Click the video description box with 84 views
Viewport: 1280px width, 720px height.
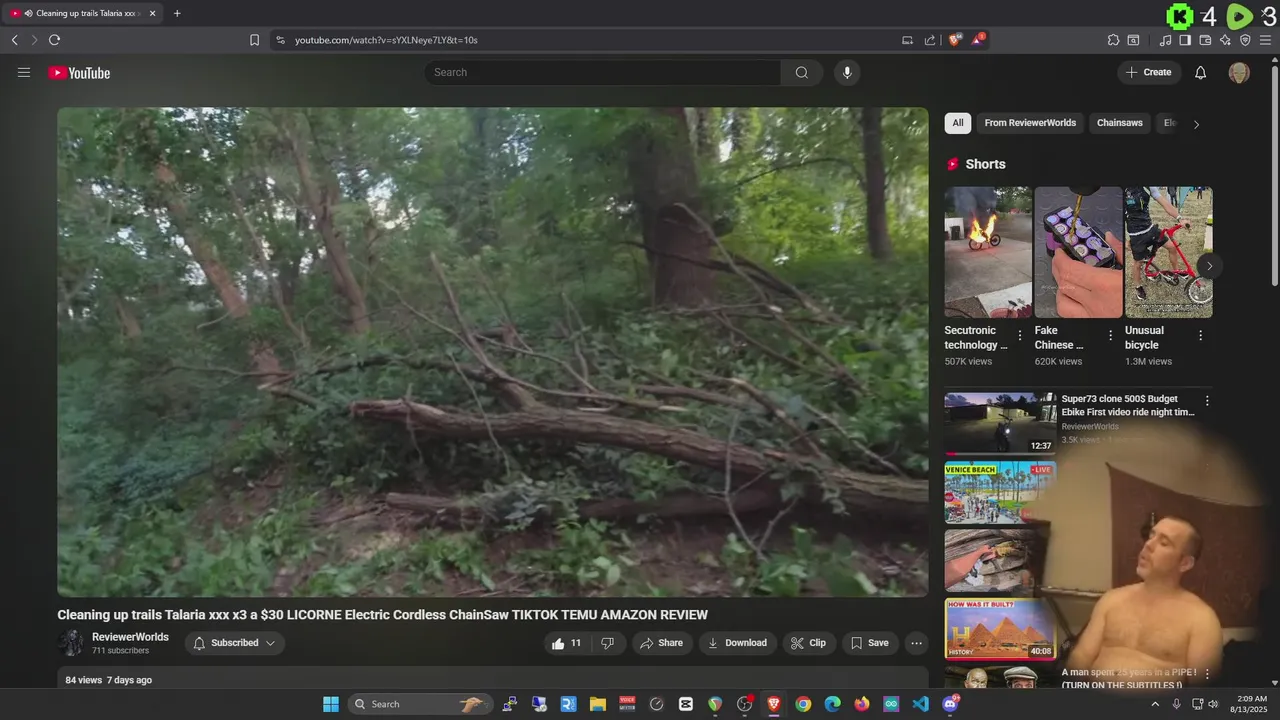(493, 679)
